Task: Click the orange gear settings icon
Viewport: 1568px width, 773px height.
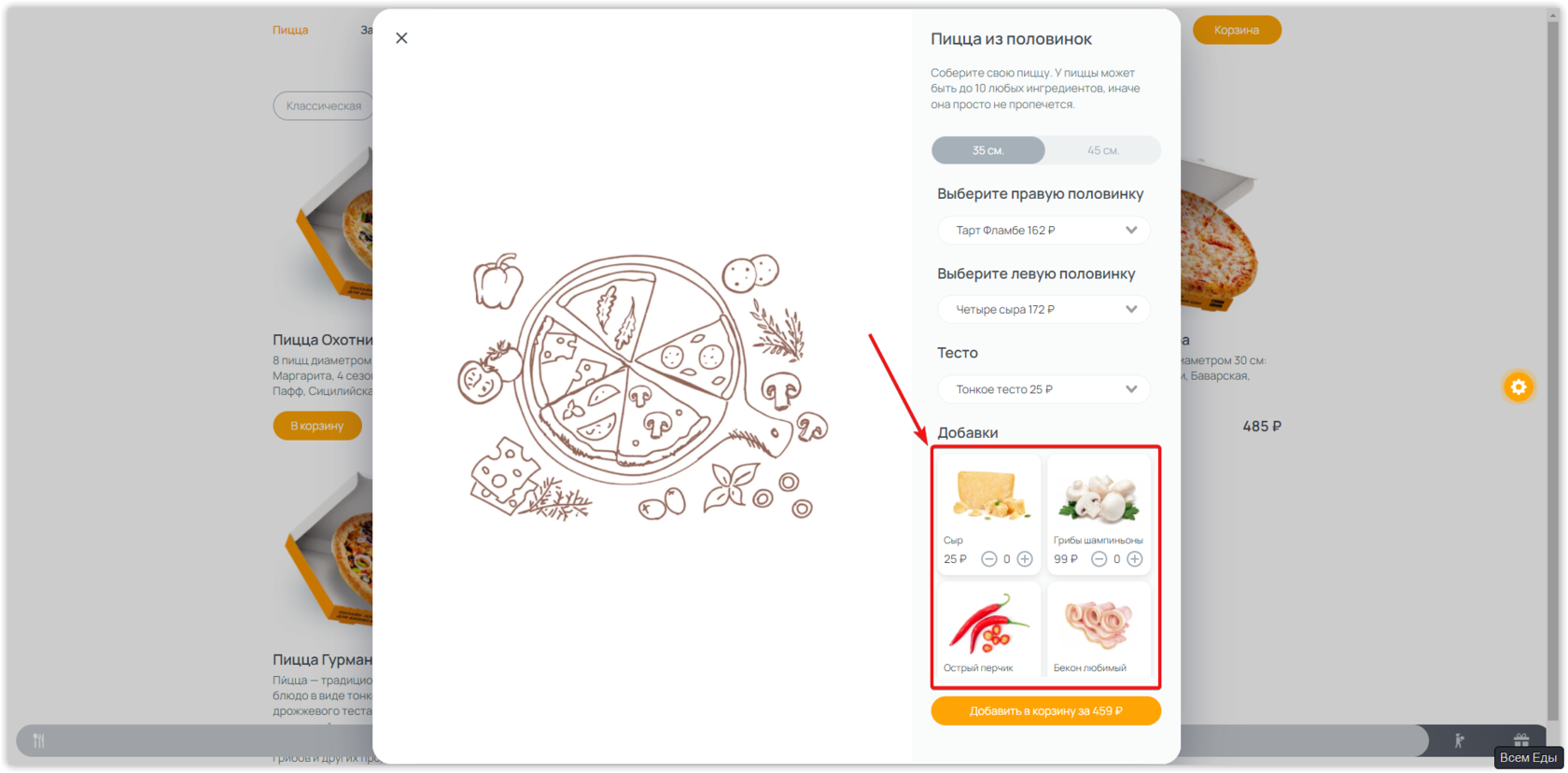Action: tap(1519, 386)
